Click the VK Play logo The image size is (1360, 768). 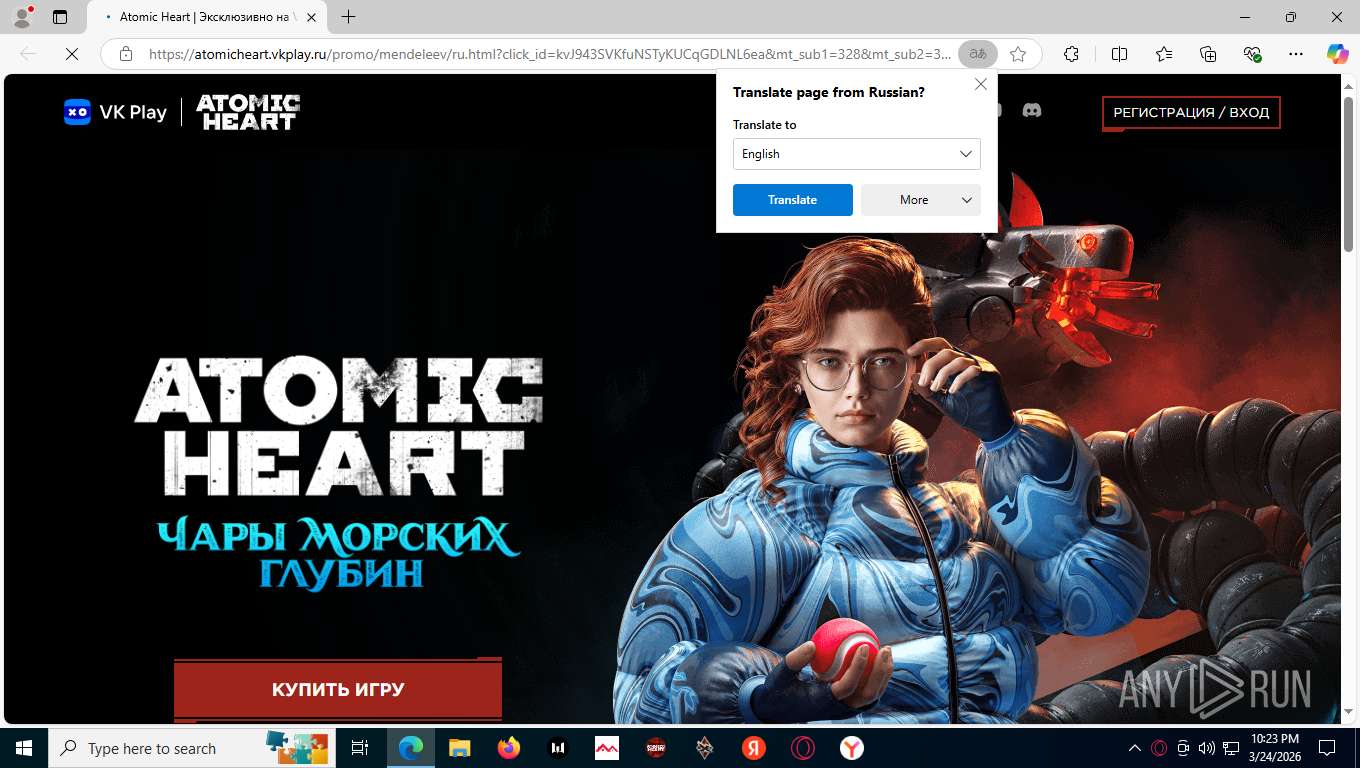point(115,112)
